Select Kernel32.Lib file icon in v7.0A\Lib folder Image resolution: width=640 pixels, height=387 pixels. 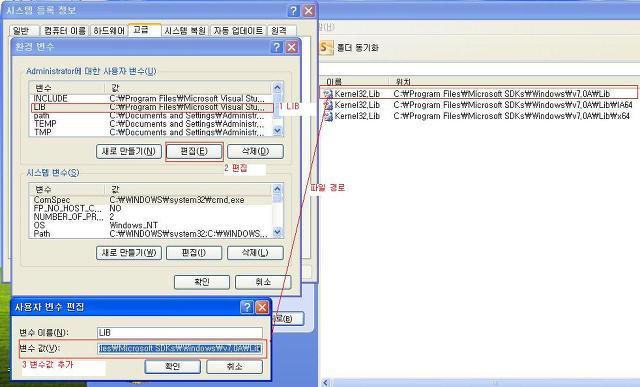pos(328,94)
